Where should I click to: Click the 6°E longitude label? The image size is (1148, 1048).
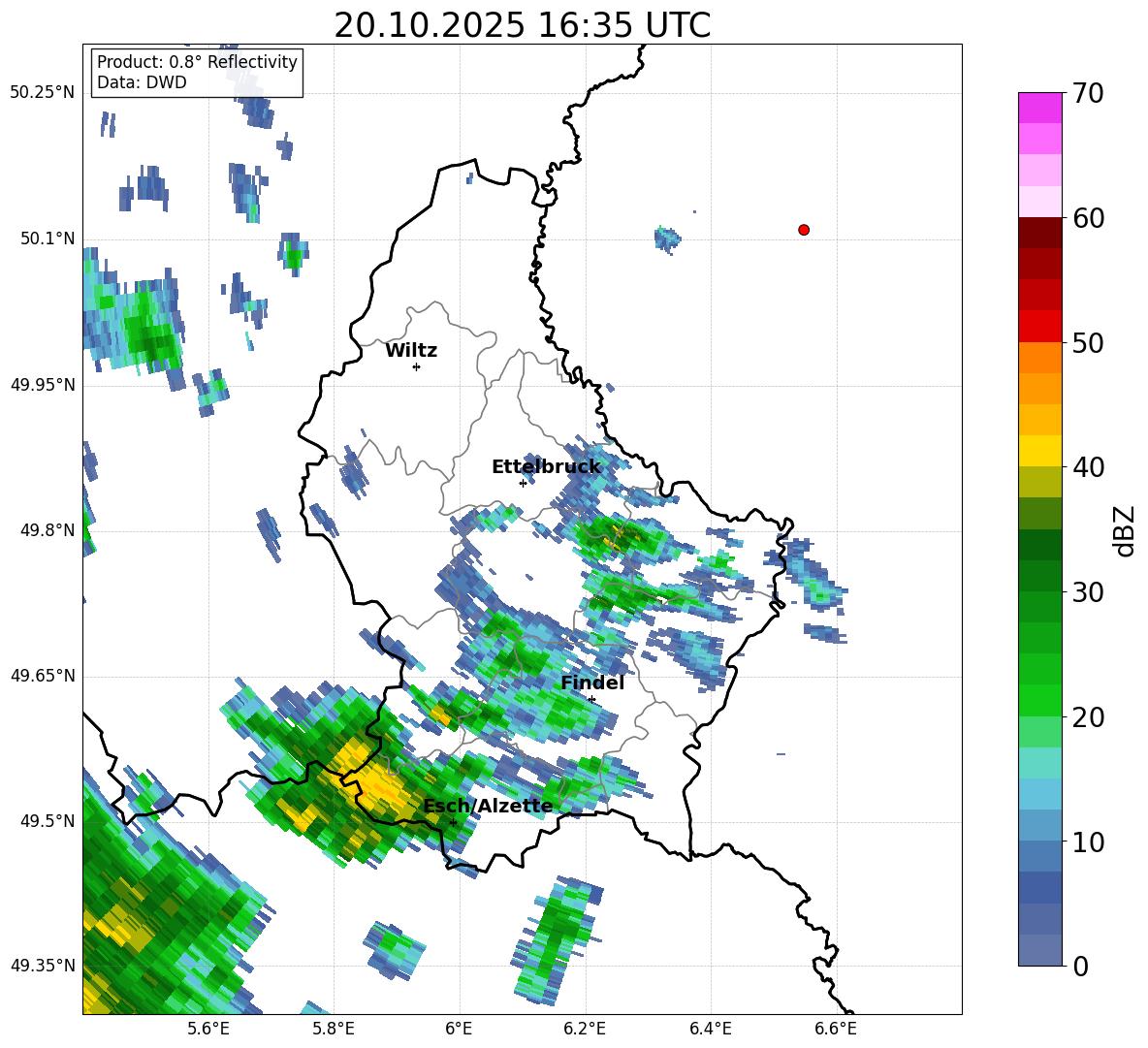tap(459, 1029)
